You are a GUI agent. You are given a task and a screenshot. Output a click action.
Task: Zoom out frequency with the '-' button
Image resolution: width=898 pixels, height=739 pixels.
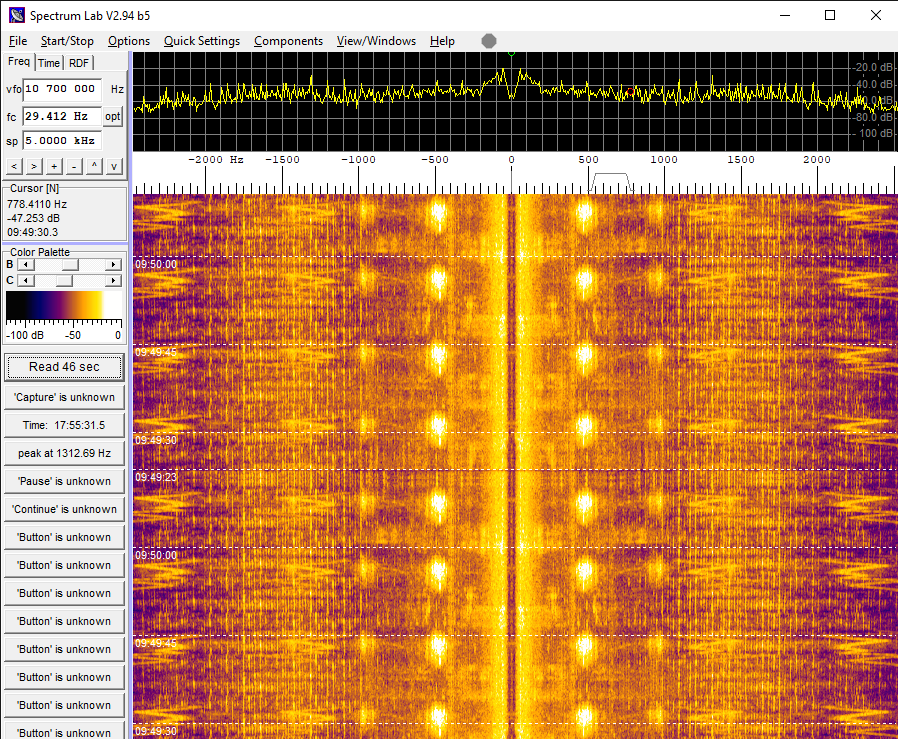coord(74,167)
